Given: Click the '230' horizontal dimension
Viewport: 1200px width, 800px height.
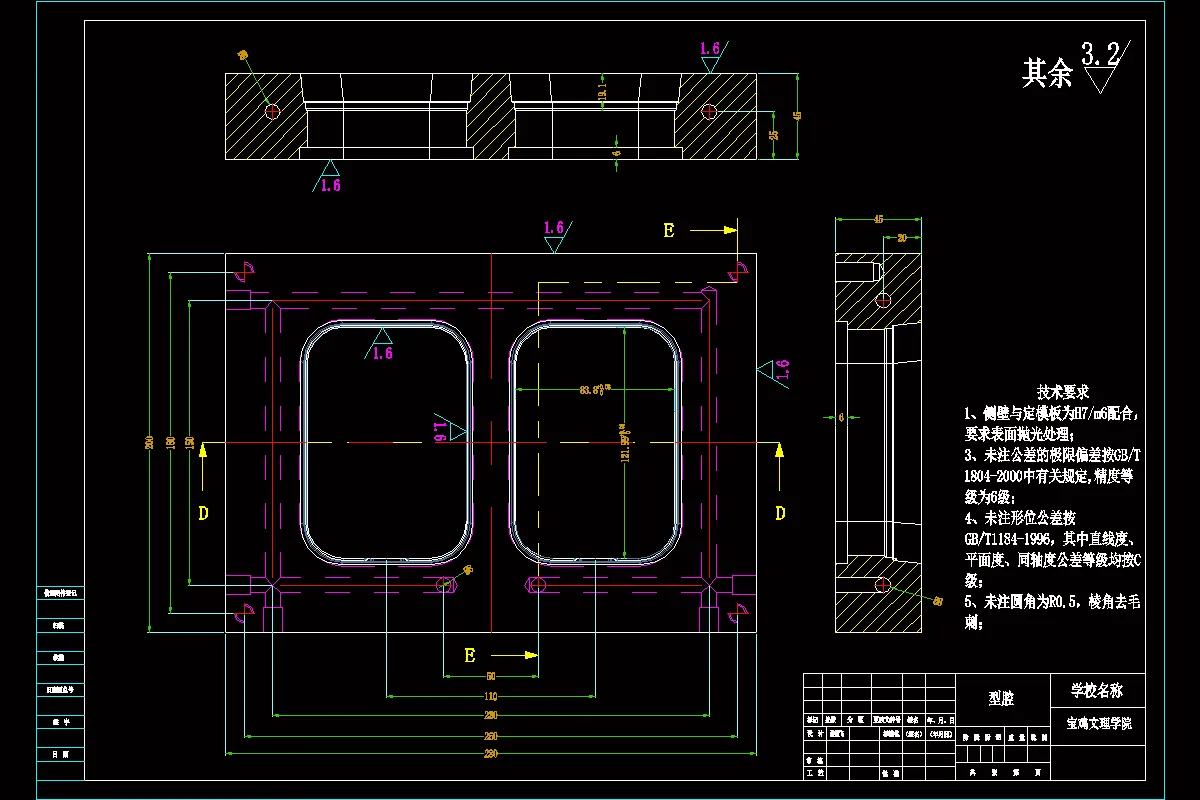Looking at the screenshot, I should coord(491,715).
